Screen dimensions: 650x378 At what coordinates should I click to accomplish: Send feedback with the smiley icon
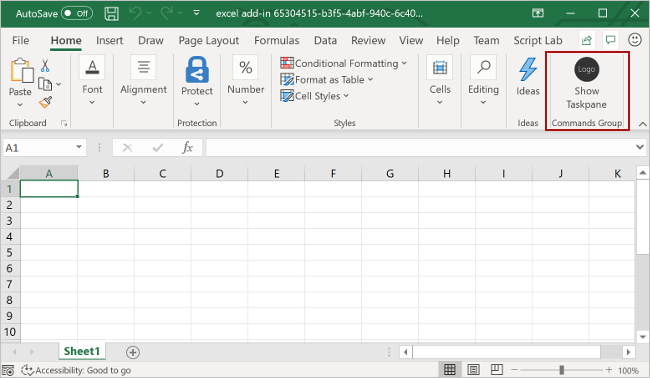(x=635, y=40)
